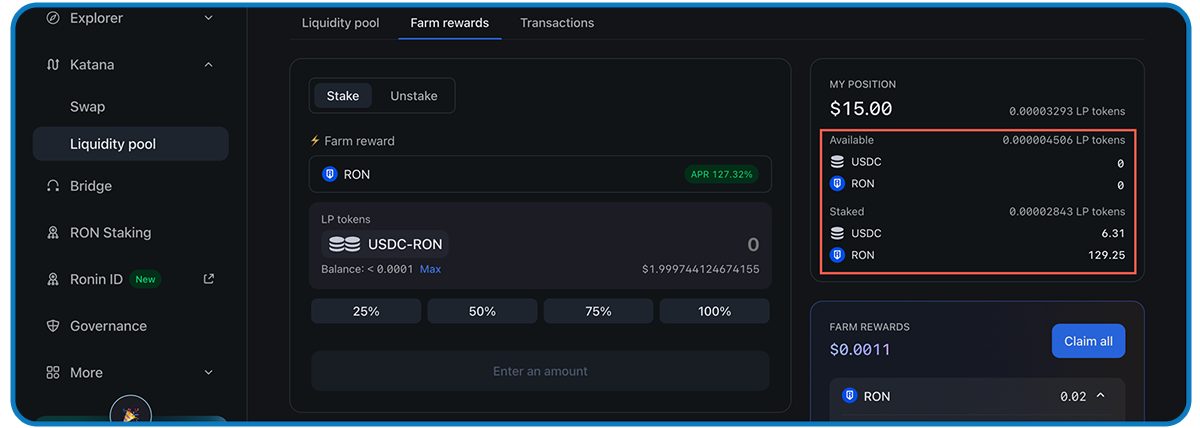
Task: Click the Claim all button
Action: pos(1088,341)
